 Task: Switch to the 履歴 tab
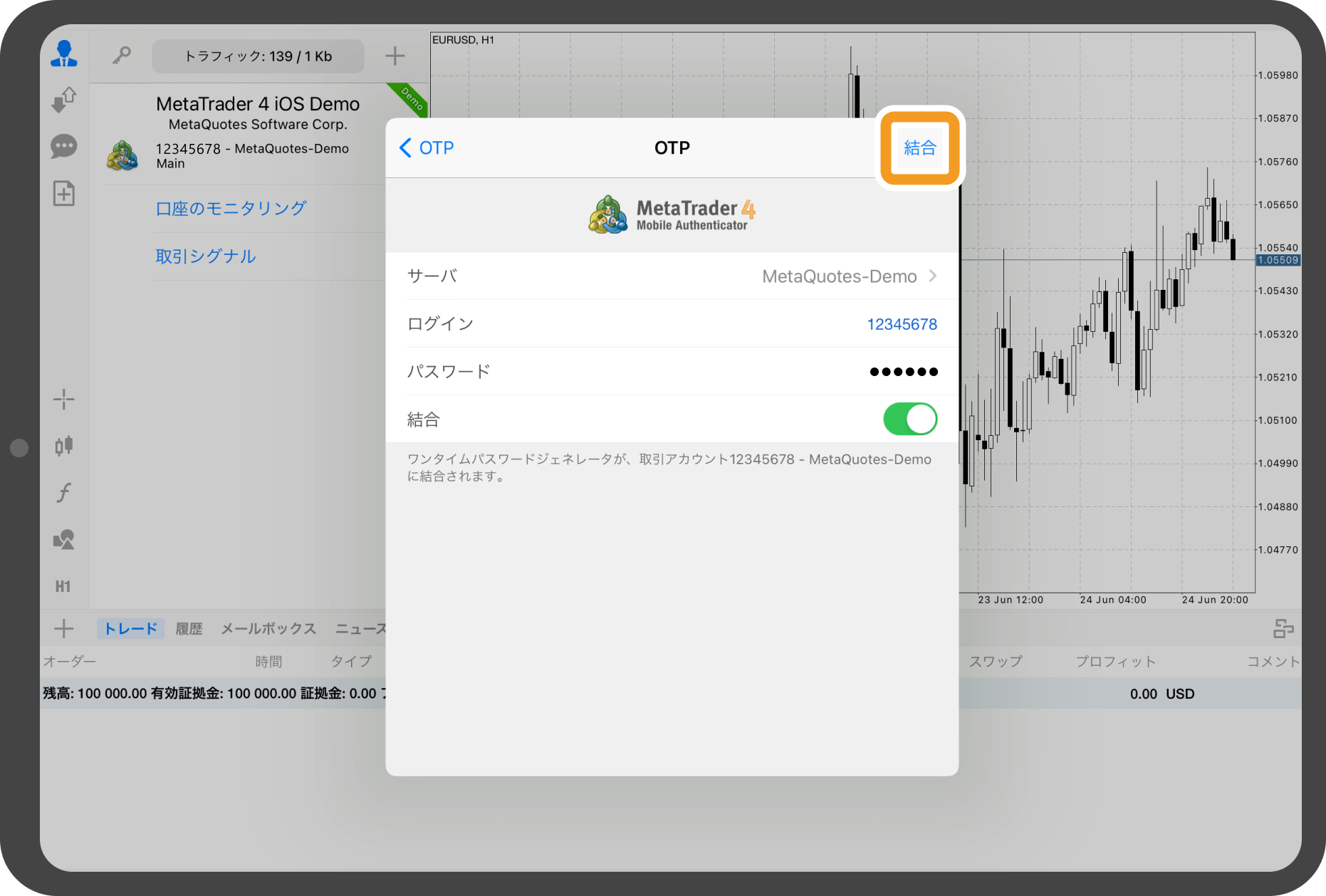(189, 628)
